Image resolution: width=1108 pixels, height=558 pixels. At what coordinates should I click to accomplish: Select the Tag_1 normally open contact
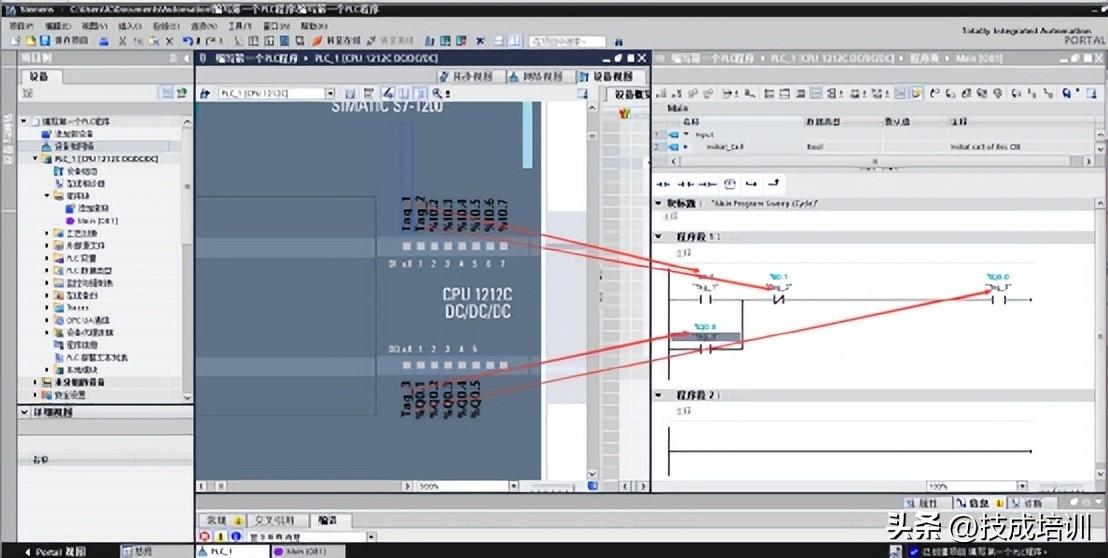click(x=705, y=299)
